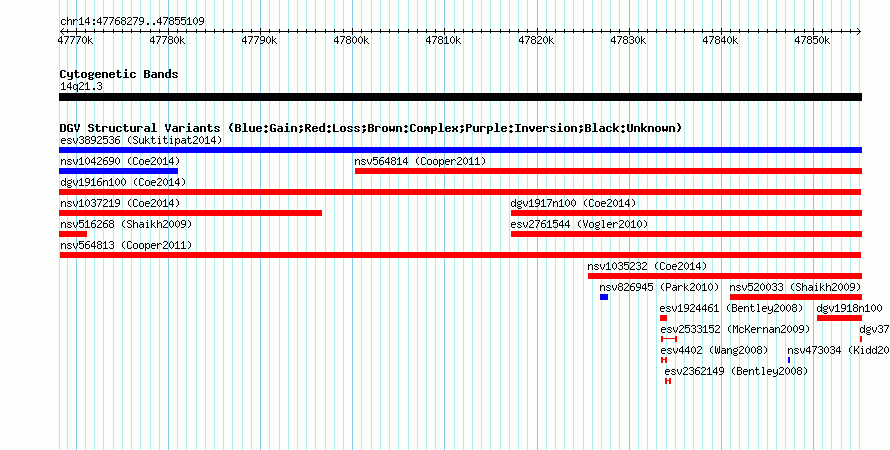Image resolution: width=890 pixels, height=450 pixels.
Task: Click the red esv2761544 loss bar
Action: coord(686,234)
